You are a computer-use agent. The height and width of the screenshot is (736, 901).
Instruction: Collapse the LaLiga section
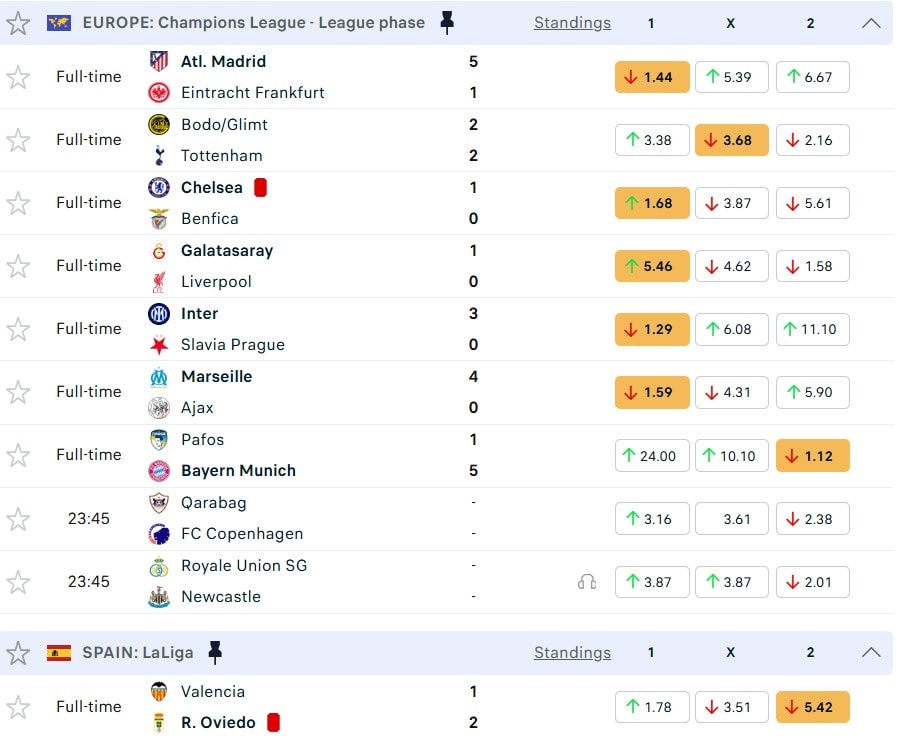coord(871,653)
